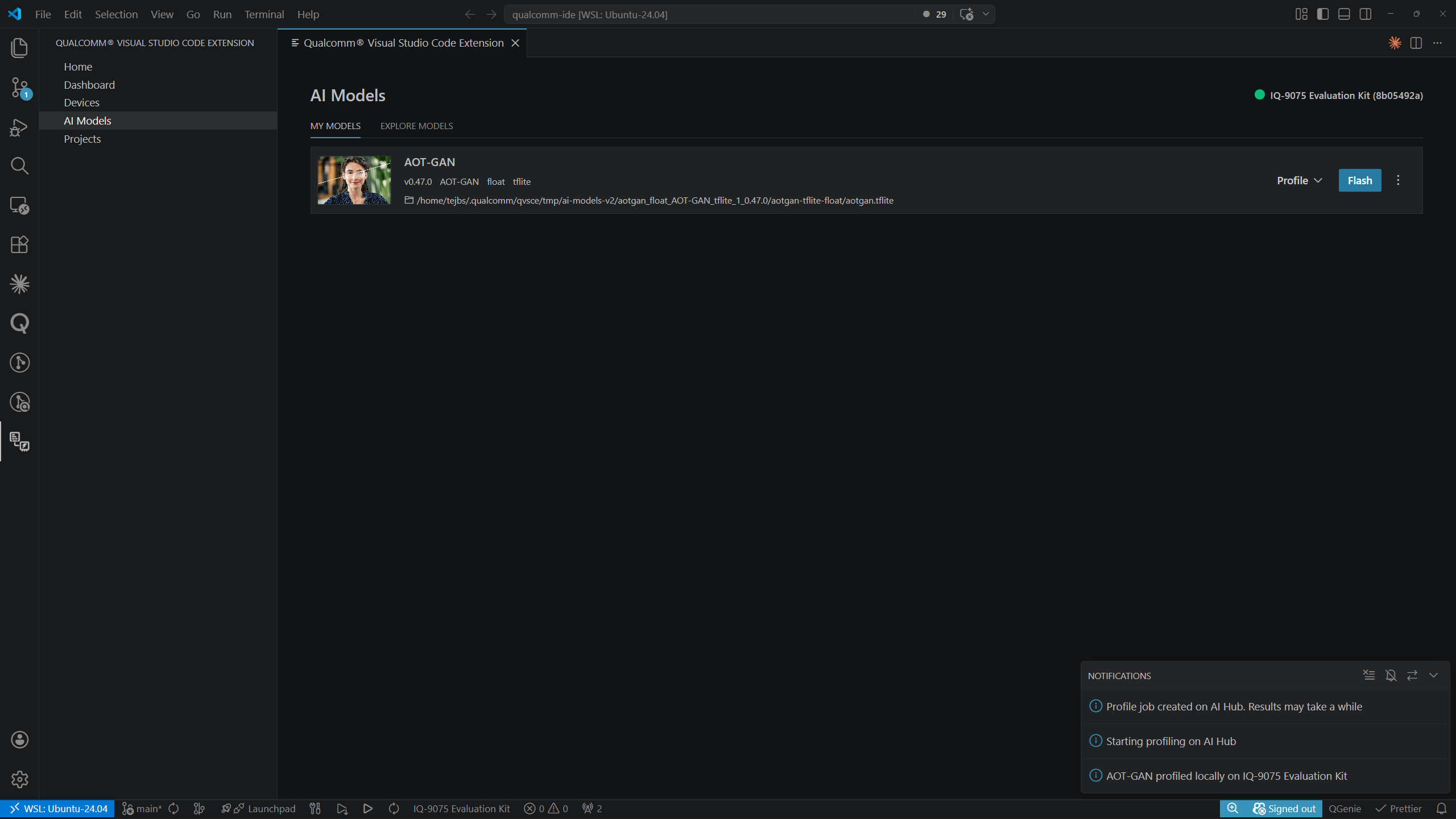
Task: Click 'AOT-GAN profiled locally' notification
Action: point(1265,776)
